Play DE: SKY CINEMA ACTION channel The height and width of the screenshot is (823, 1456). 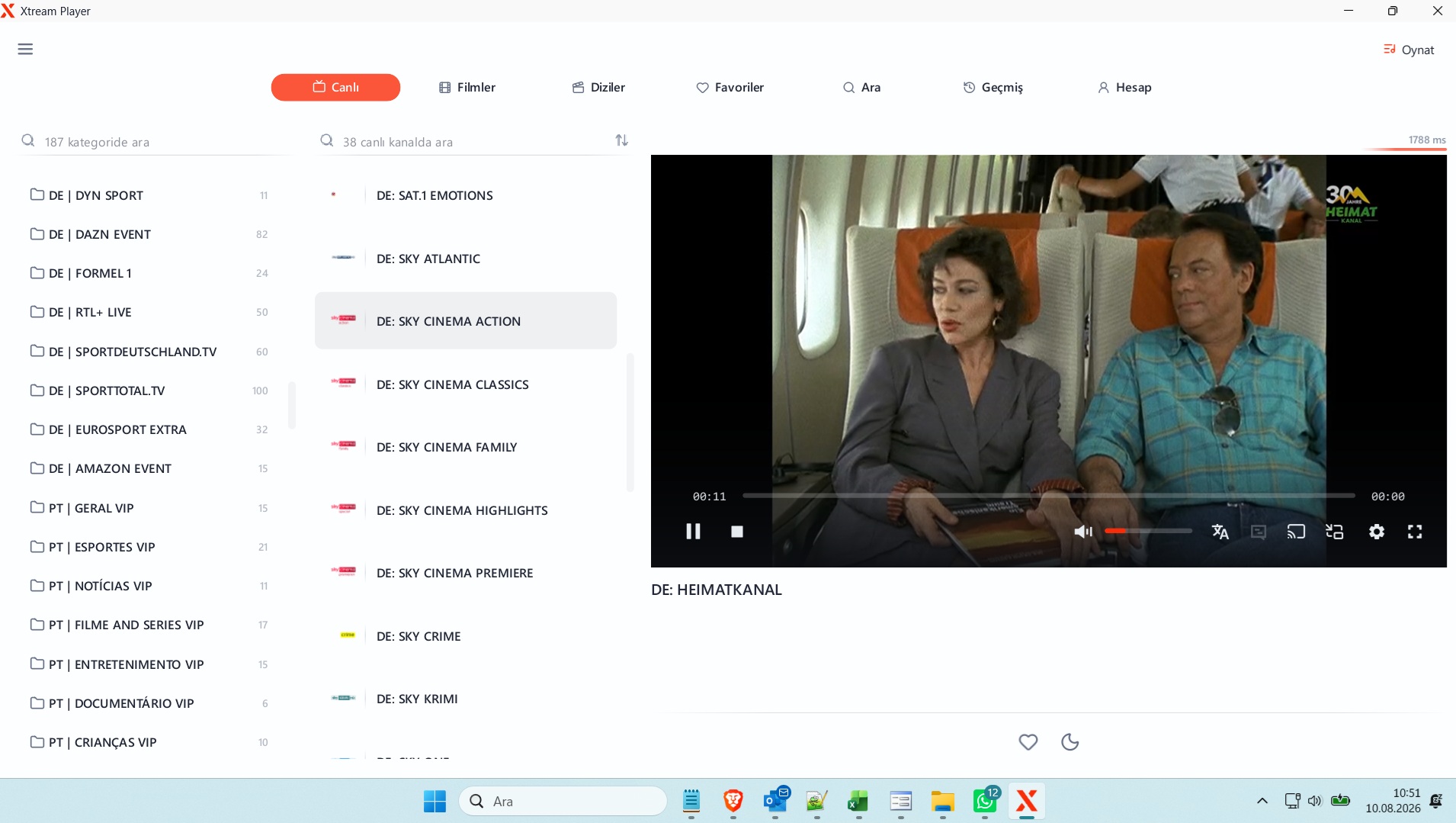coord(466,321)
